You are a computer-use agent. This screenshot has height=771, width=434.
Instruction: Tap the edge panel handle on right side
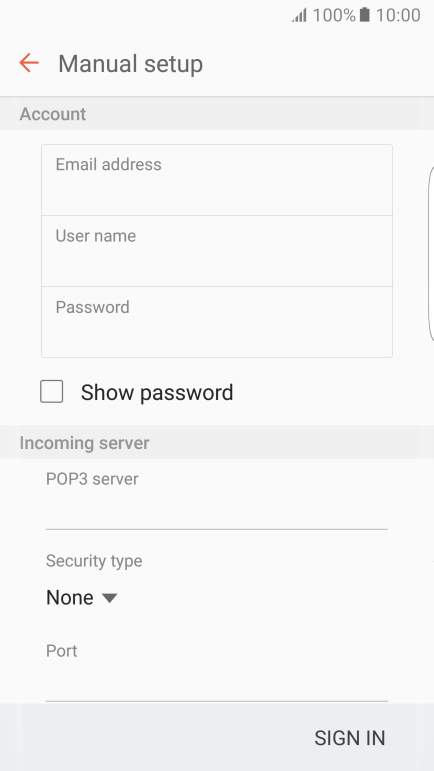(x=431, y=253)
